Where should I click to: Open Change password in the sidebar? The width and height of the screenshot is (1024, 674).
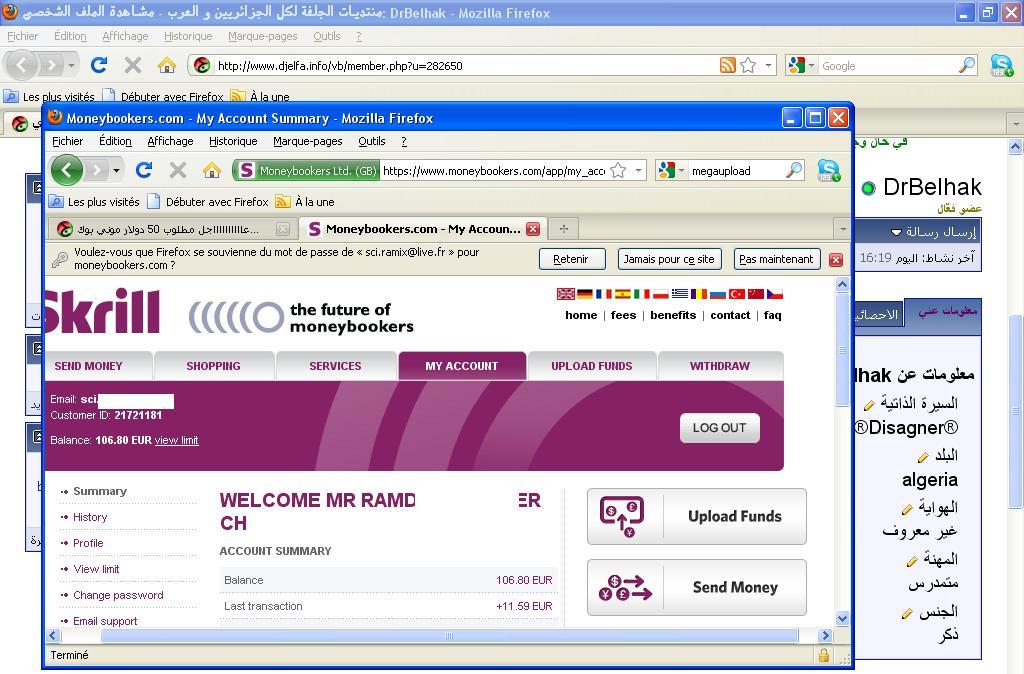[x=118, y=596]
